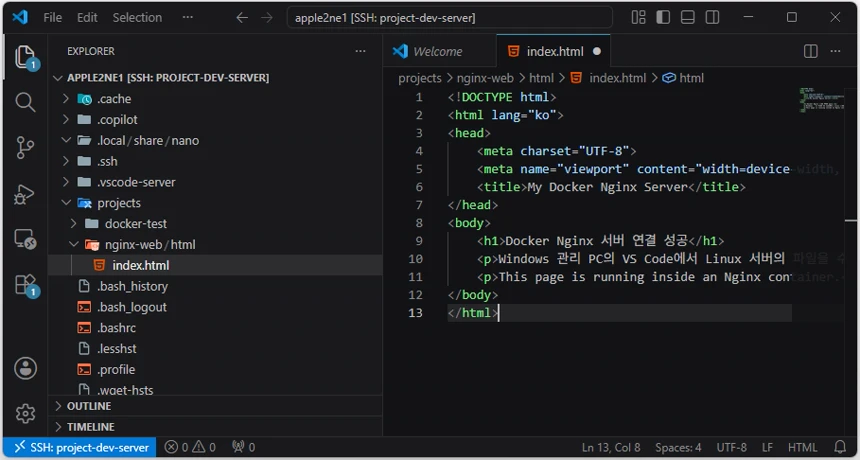Split the editor to the right
This screenshot has height=460, width=860.
(x=811, y=51)
